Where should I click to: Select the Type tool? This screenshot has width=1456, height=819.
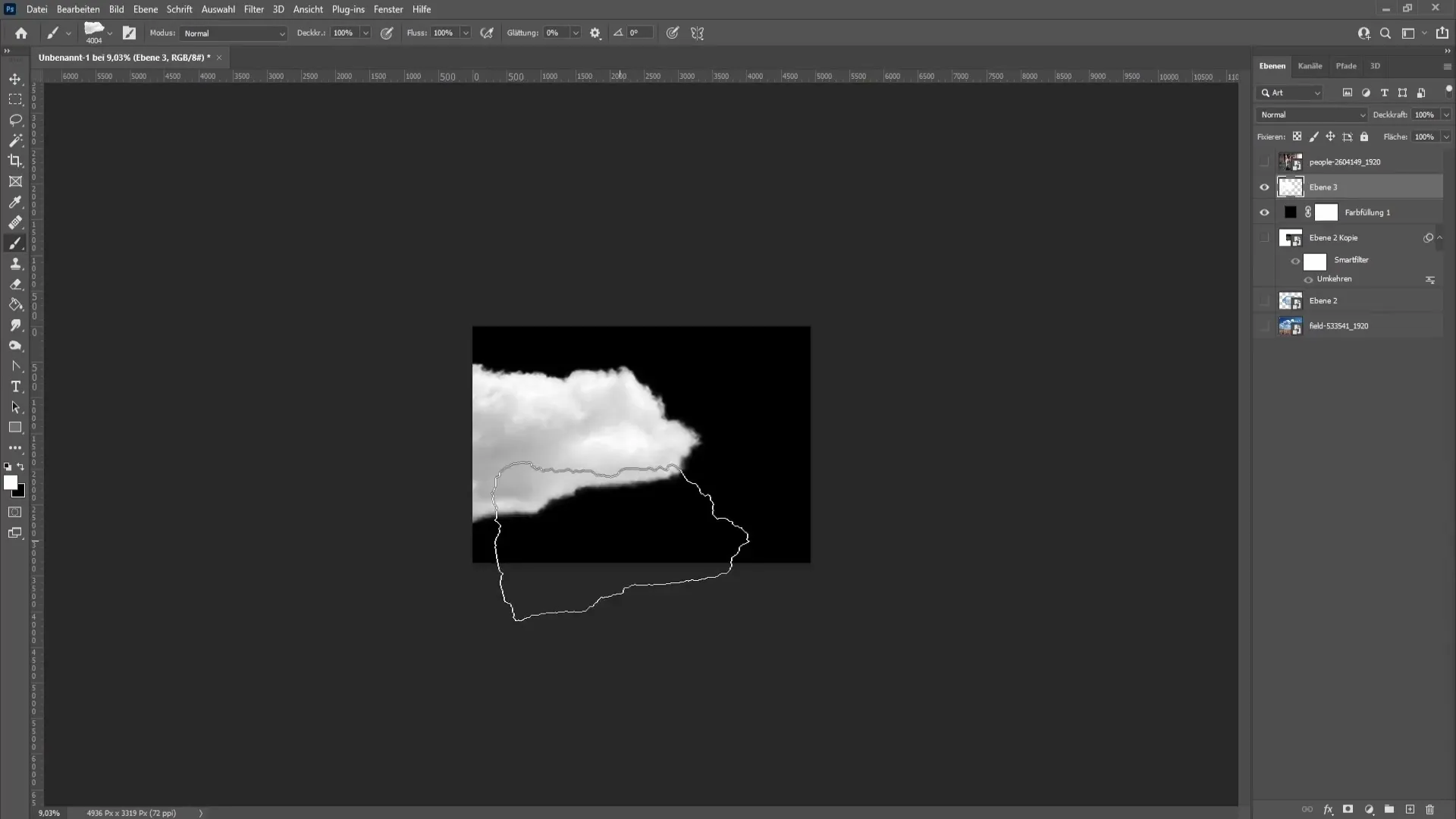(15, 387)
